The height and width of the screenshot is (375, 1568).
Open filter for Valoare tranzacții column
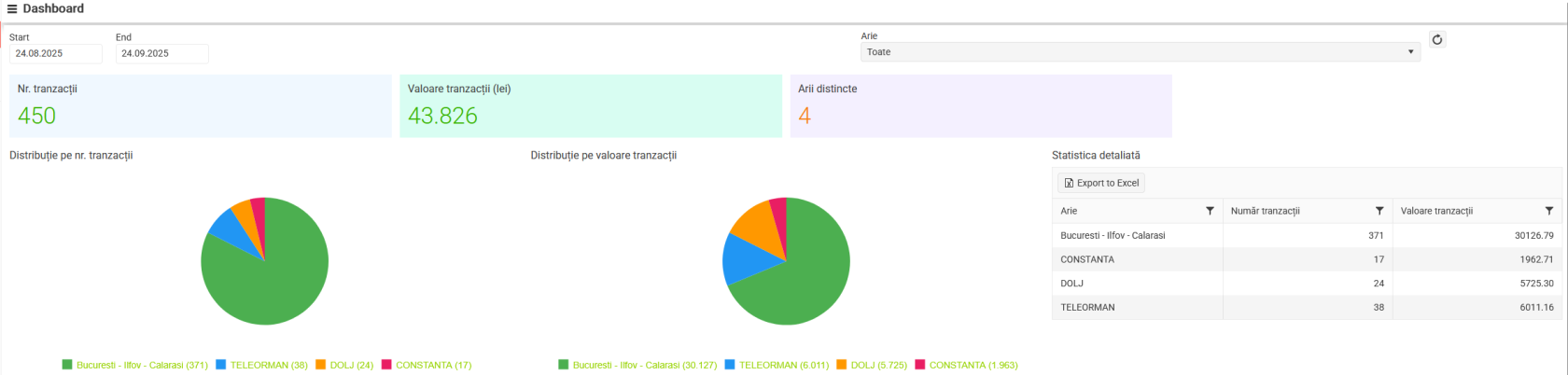point(1549,211)
